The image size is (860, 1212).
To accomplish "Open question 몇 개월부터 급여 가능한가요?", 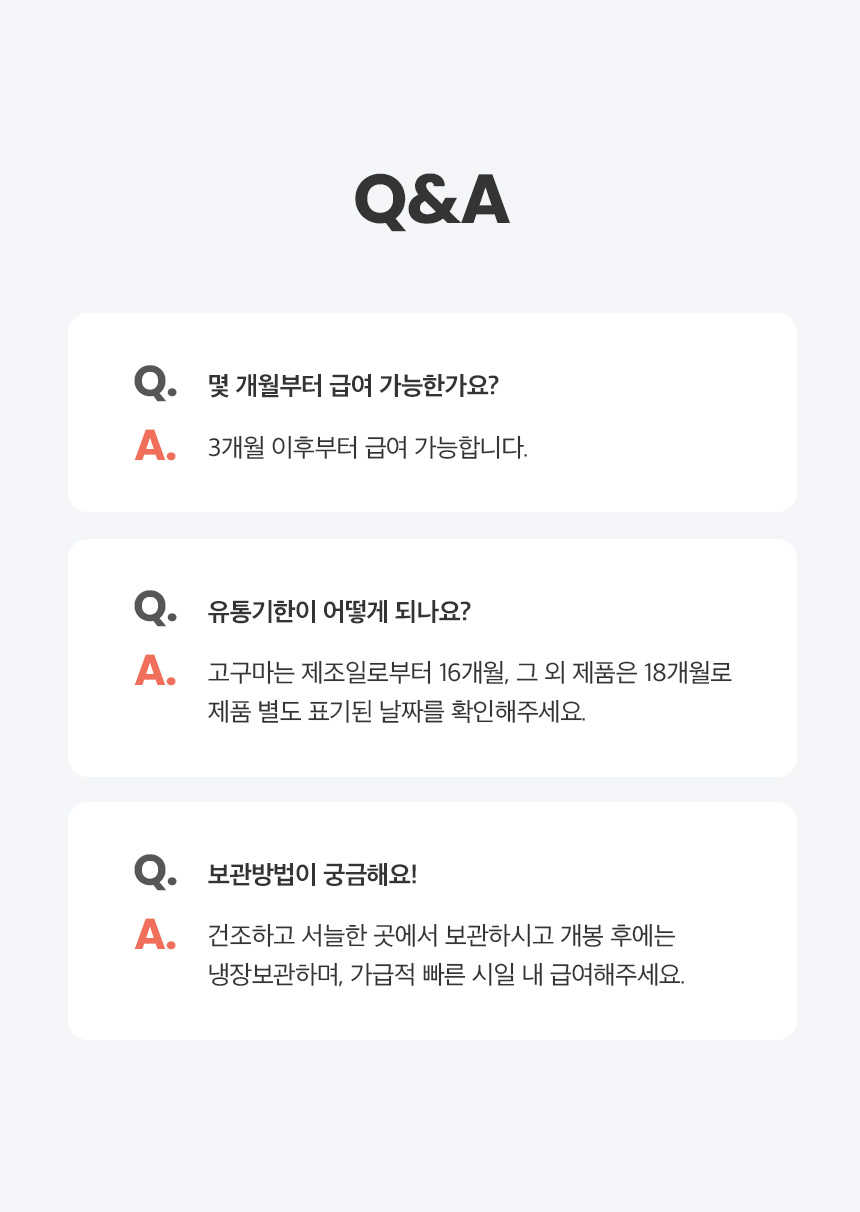I will click(x=352, y=386).
